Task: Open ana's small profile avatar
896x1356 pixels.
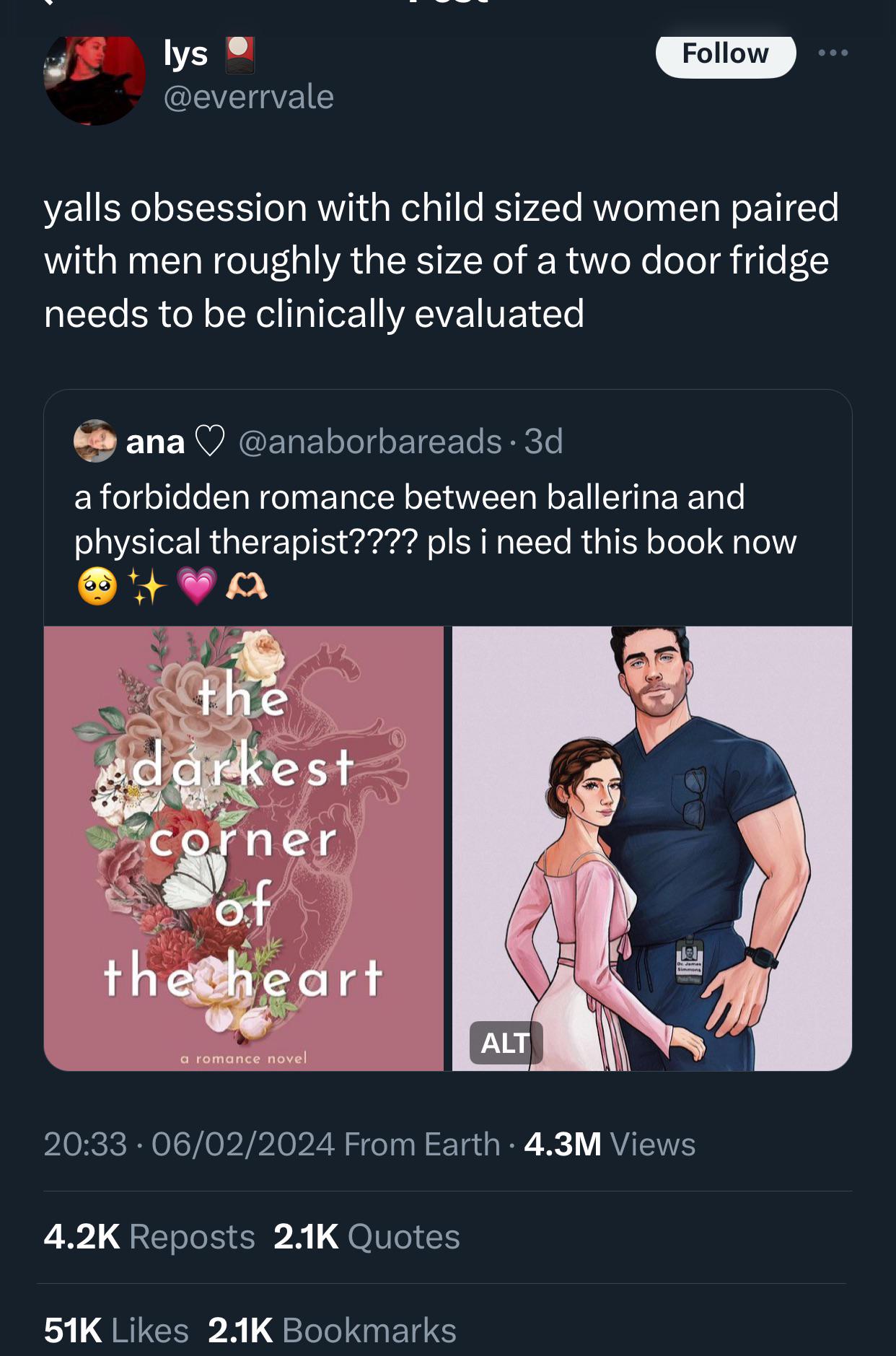Action: point(95,440)
